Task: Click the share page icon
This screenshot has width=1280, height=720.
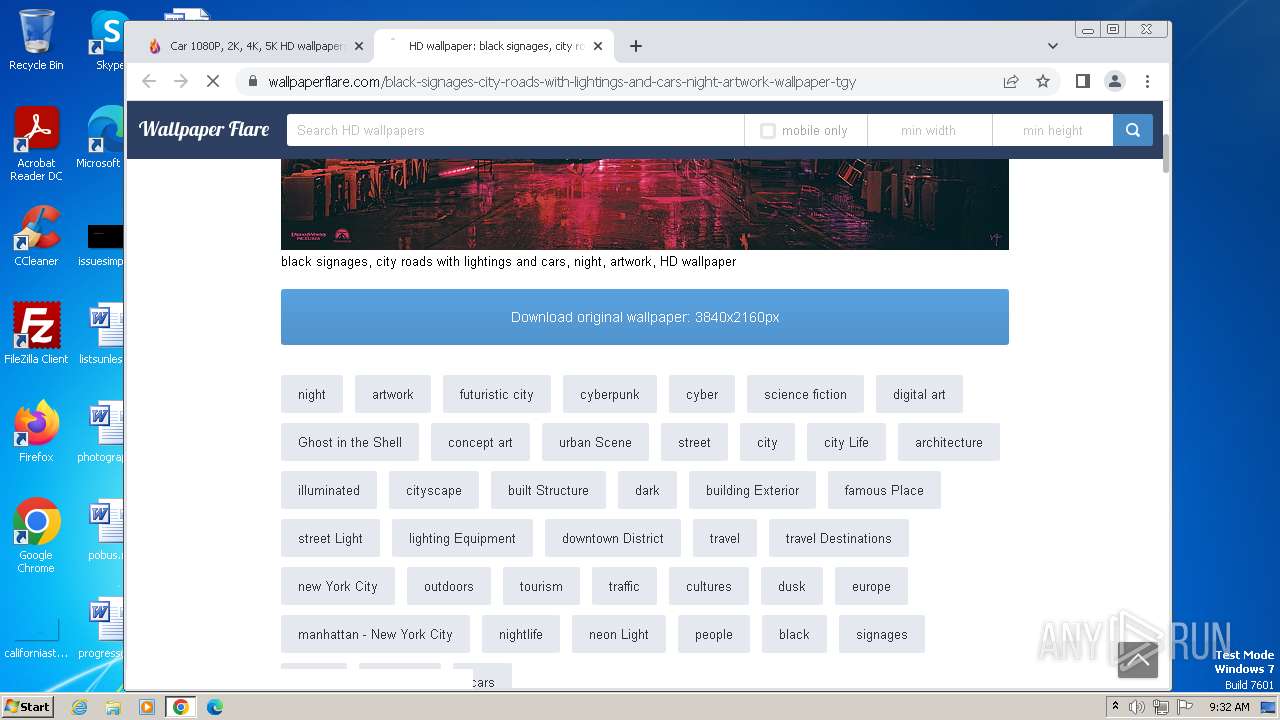Action: pyautogui.click(x=1011, y=81)
